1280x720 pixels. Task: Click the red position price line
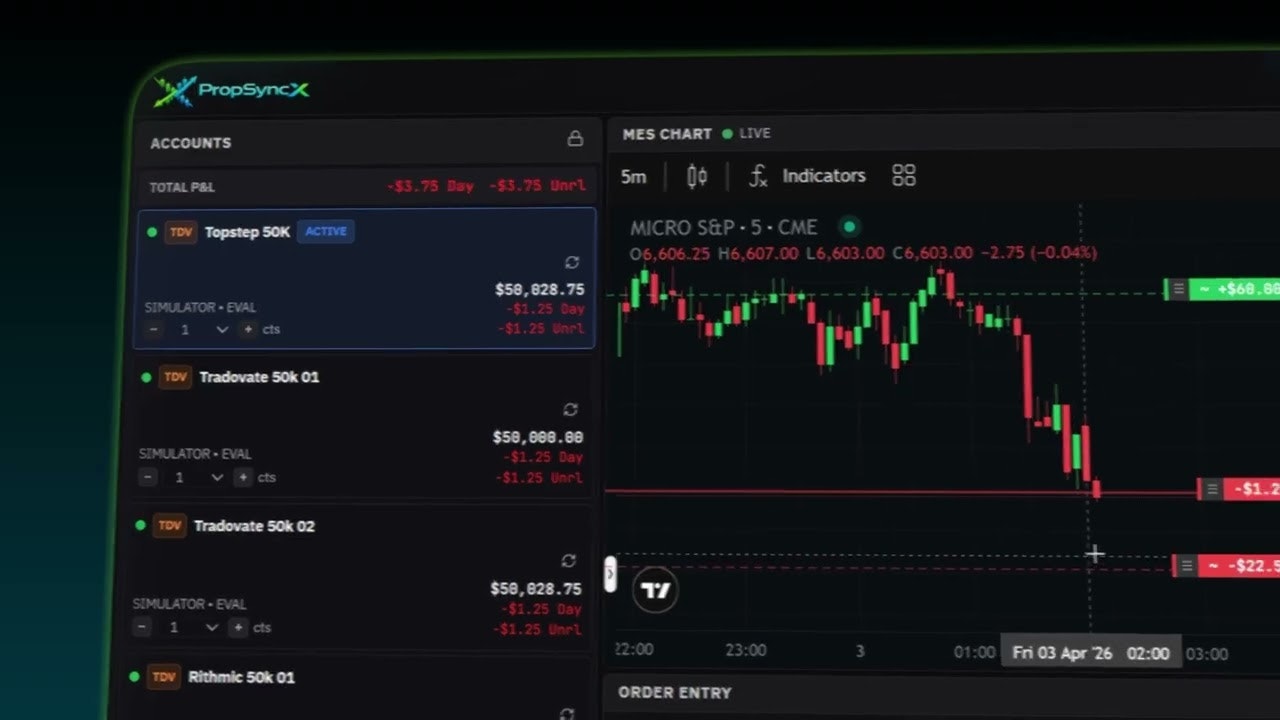[x=900, y=491]
